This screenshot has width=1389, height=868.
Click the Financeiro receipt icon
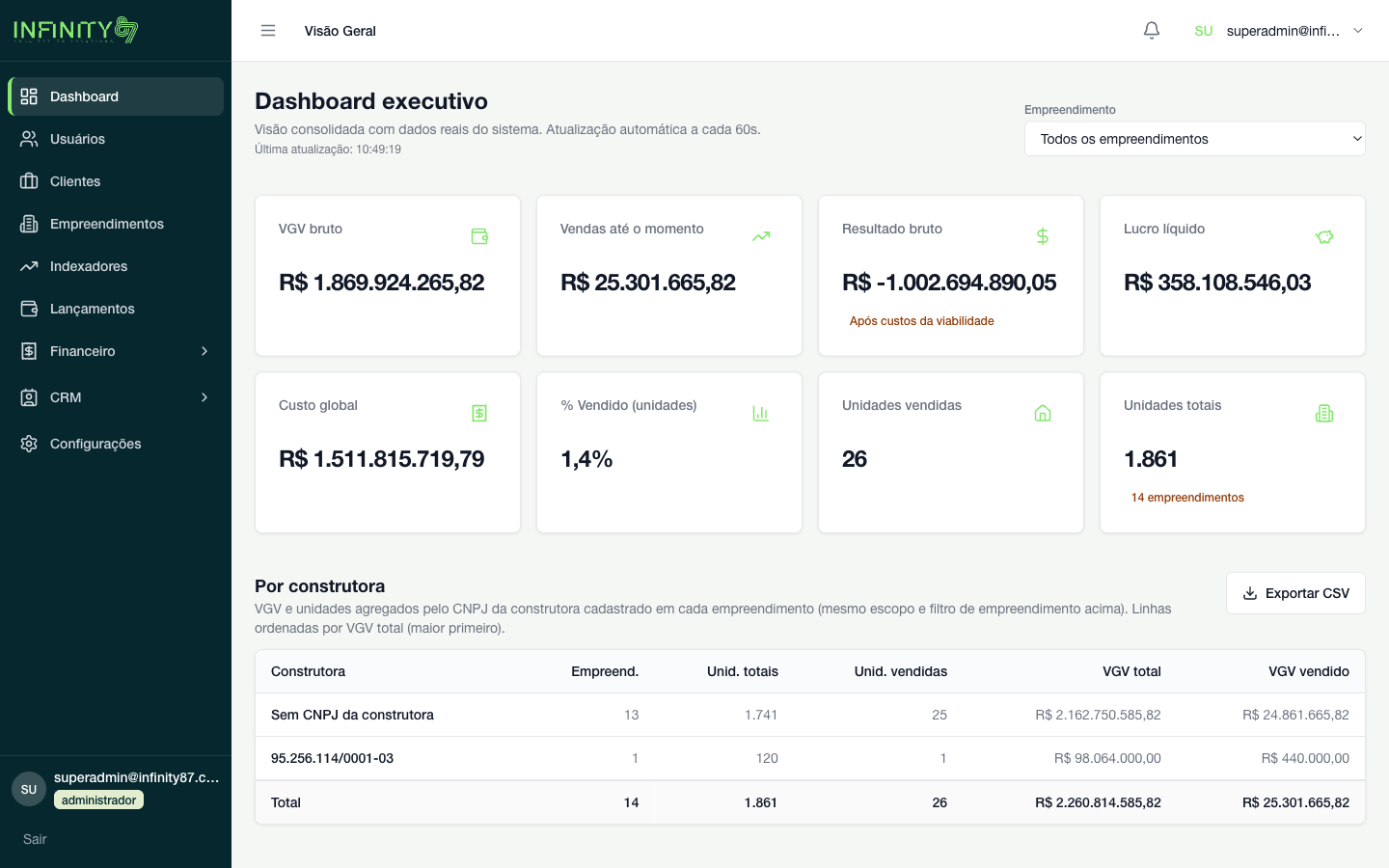(29, 351)
